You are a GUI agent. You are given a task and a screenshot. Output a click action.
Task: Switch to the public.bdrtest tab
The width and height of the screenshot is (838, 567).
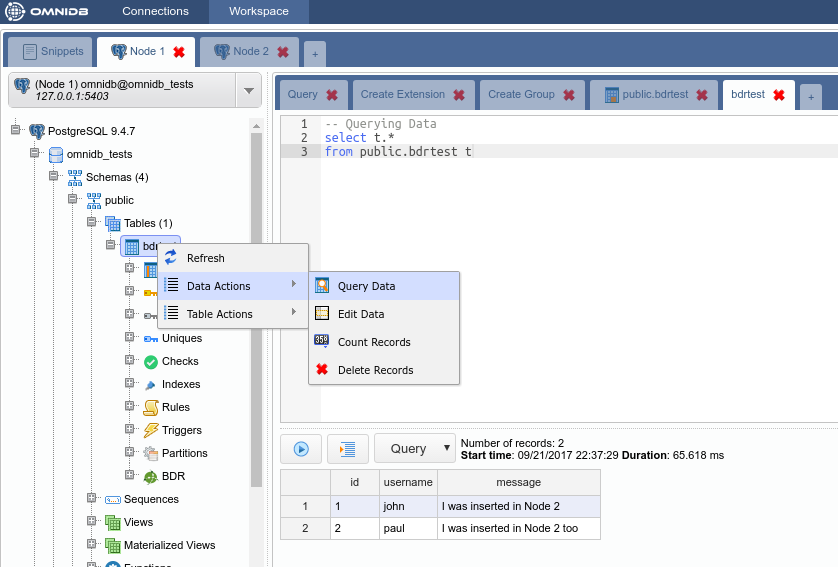click(654, 95)
